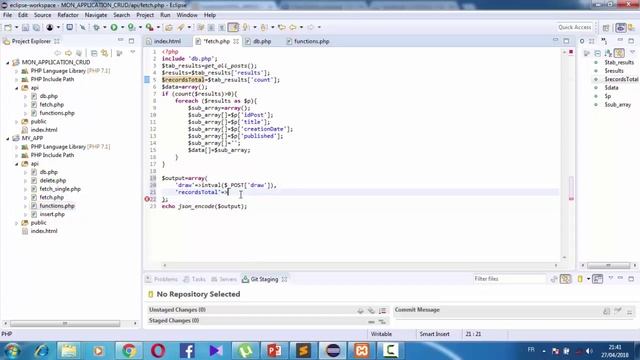Click the Outline panel horizontal scrollbar
This screenshot has height=360, width=640.
coord(608,266)
